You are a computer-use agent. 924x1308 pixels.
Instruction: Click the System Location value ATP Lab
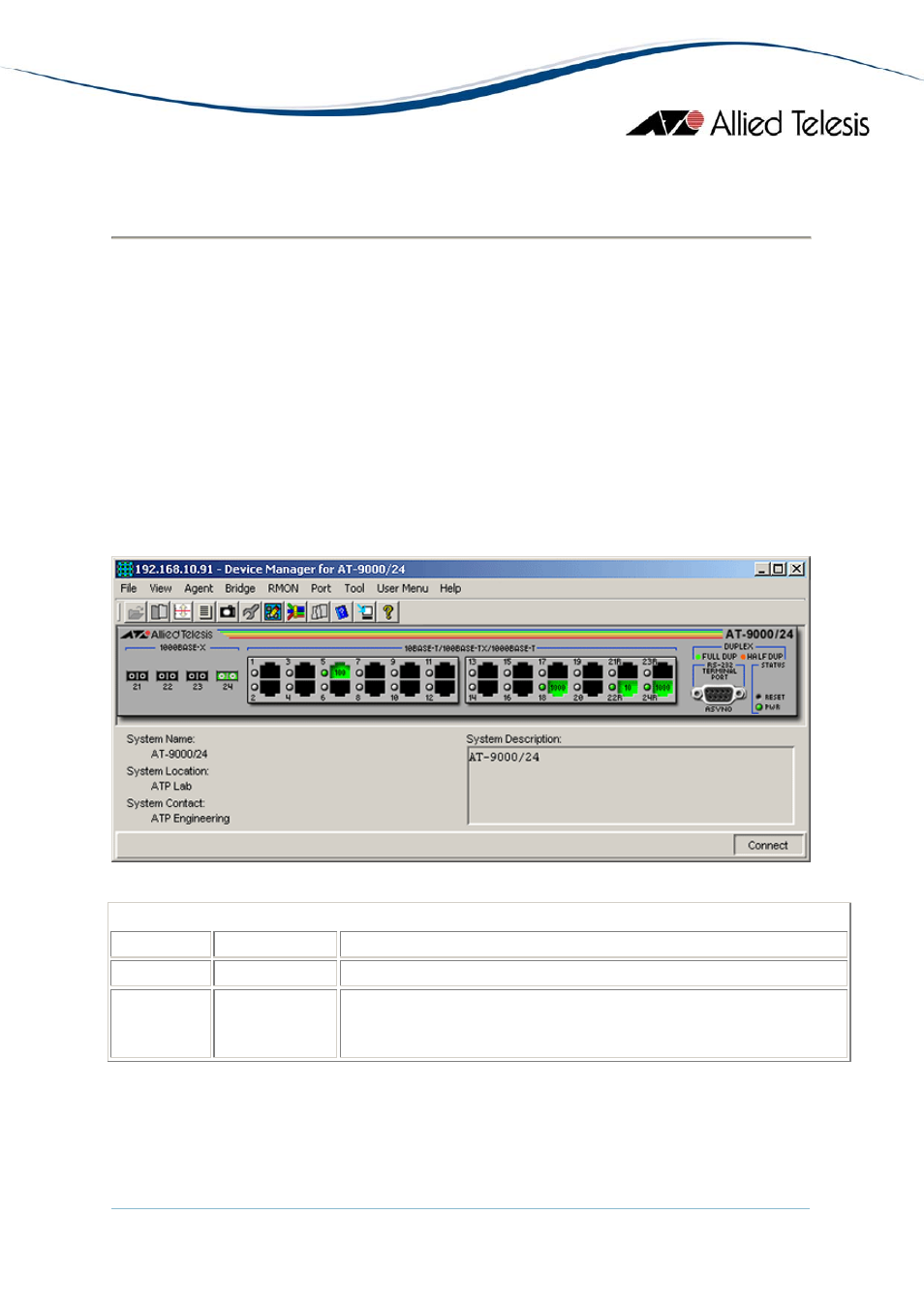coord(171,786)
